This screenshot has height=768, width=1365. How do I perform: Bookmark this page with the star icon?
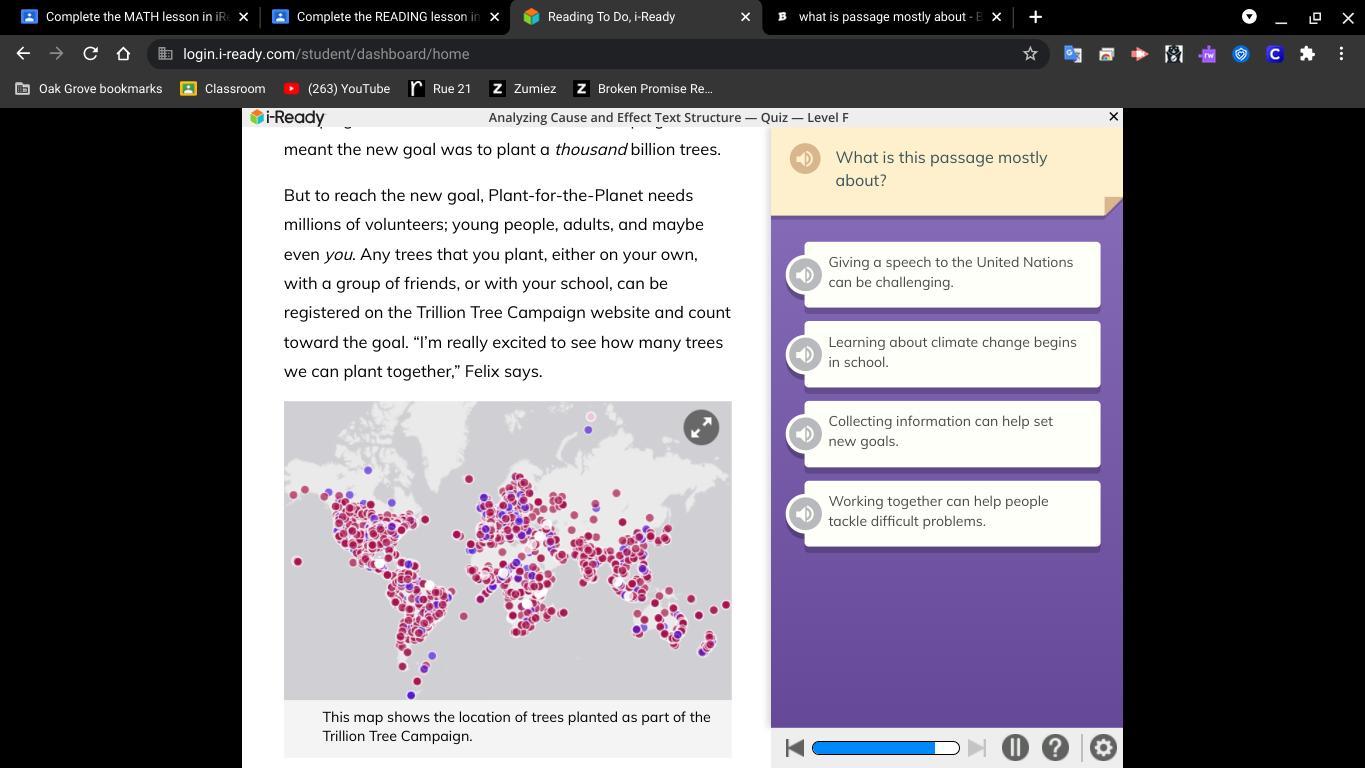tap(1030, 54)
